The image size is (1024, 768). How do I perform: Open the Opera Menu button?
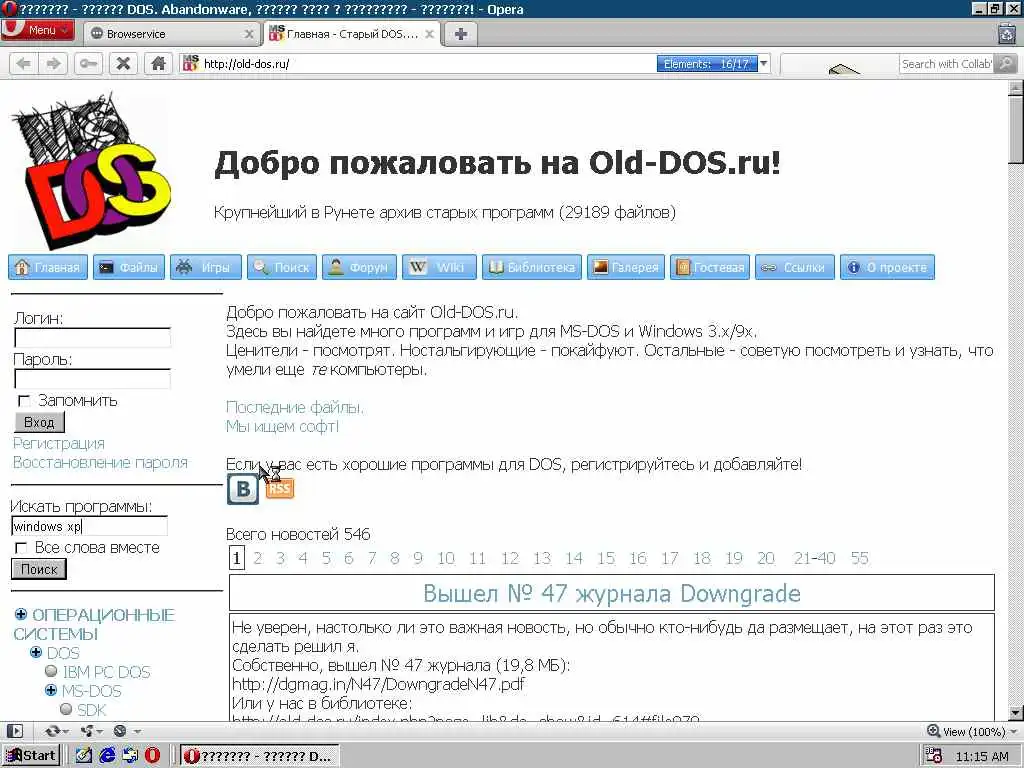pyautogui.click(x=38, y=30)
